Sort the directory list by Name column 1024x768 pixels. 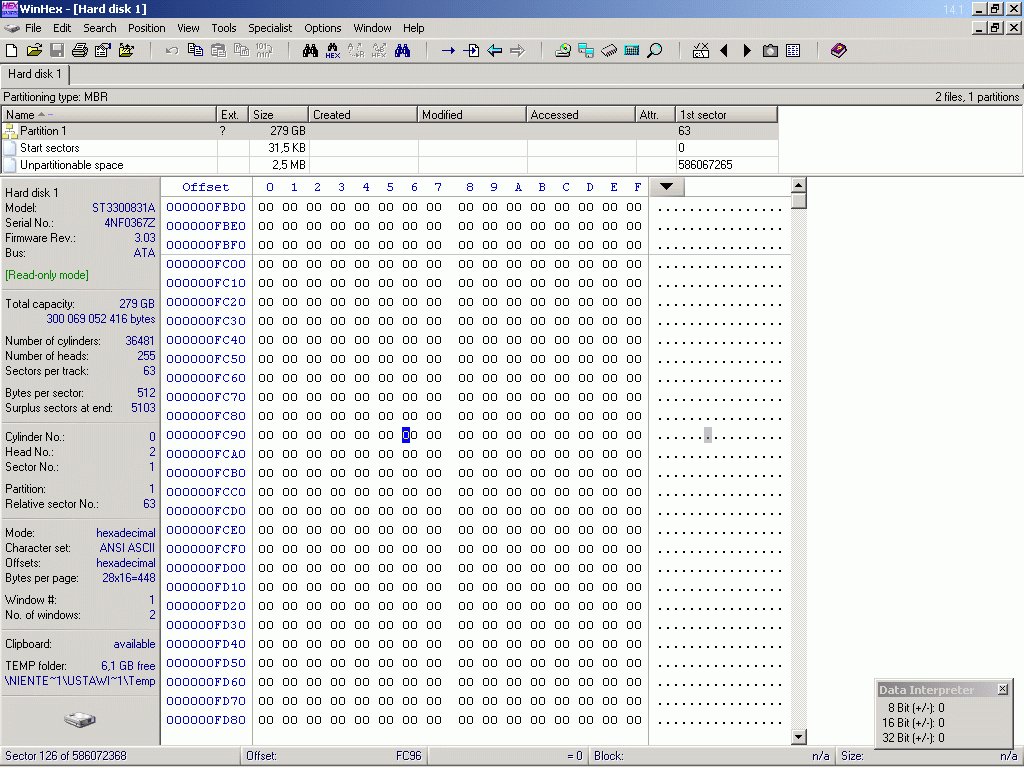click(108, 115)
